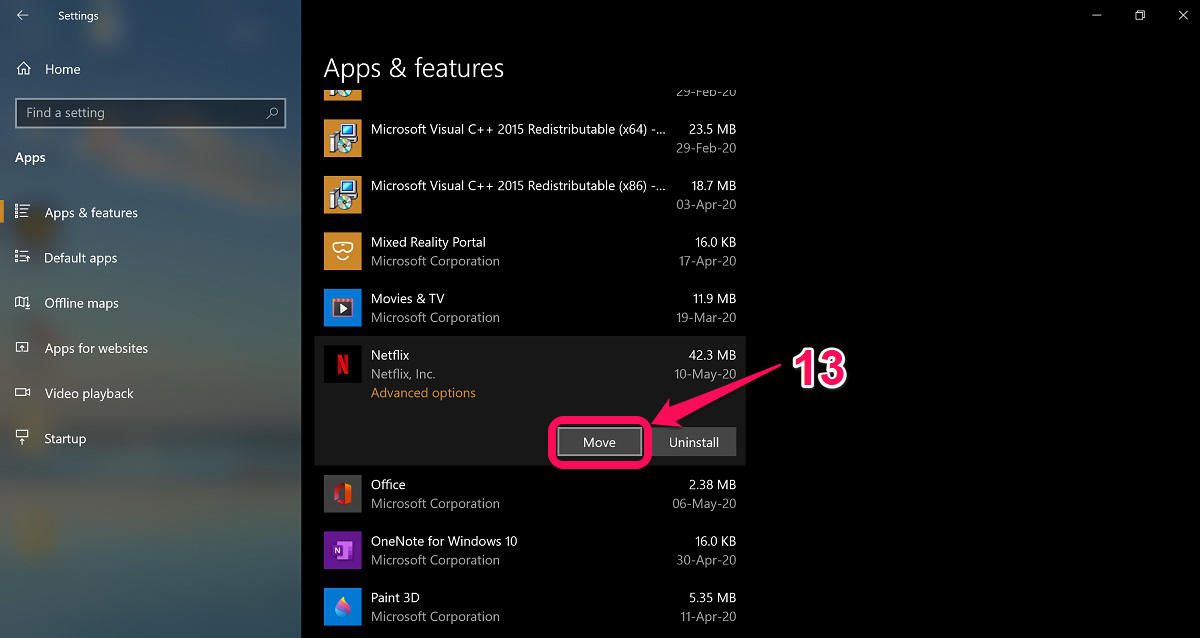Image resolution: width=1200 pixels, height=638 pixels.
Task: Click the Office app icon
Action: pyautogui.click(x=342, y=493)
